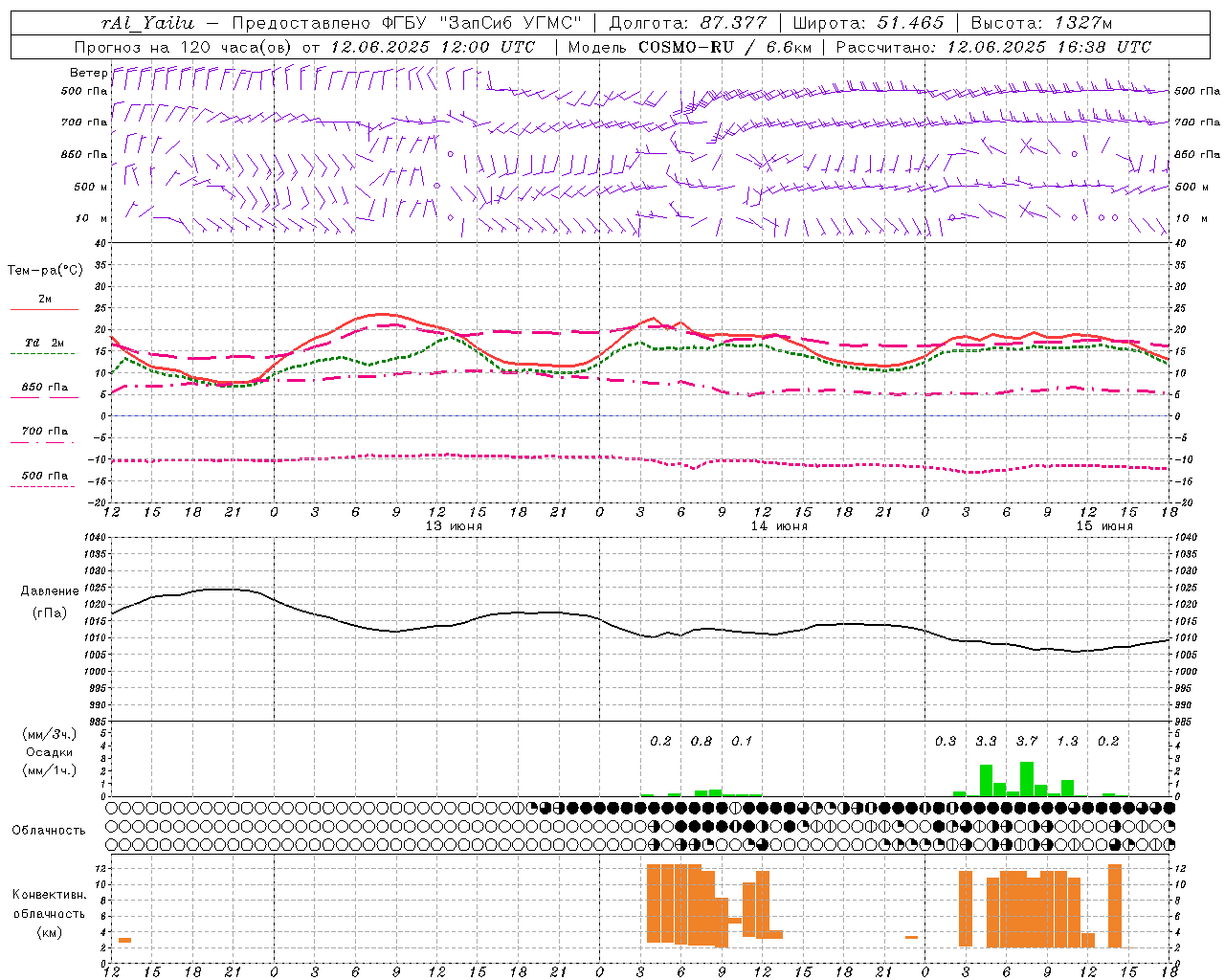
Task: Click the Осадки precipitation label
Action: (50, 752)
